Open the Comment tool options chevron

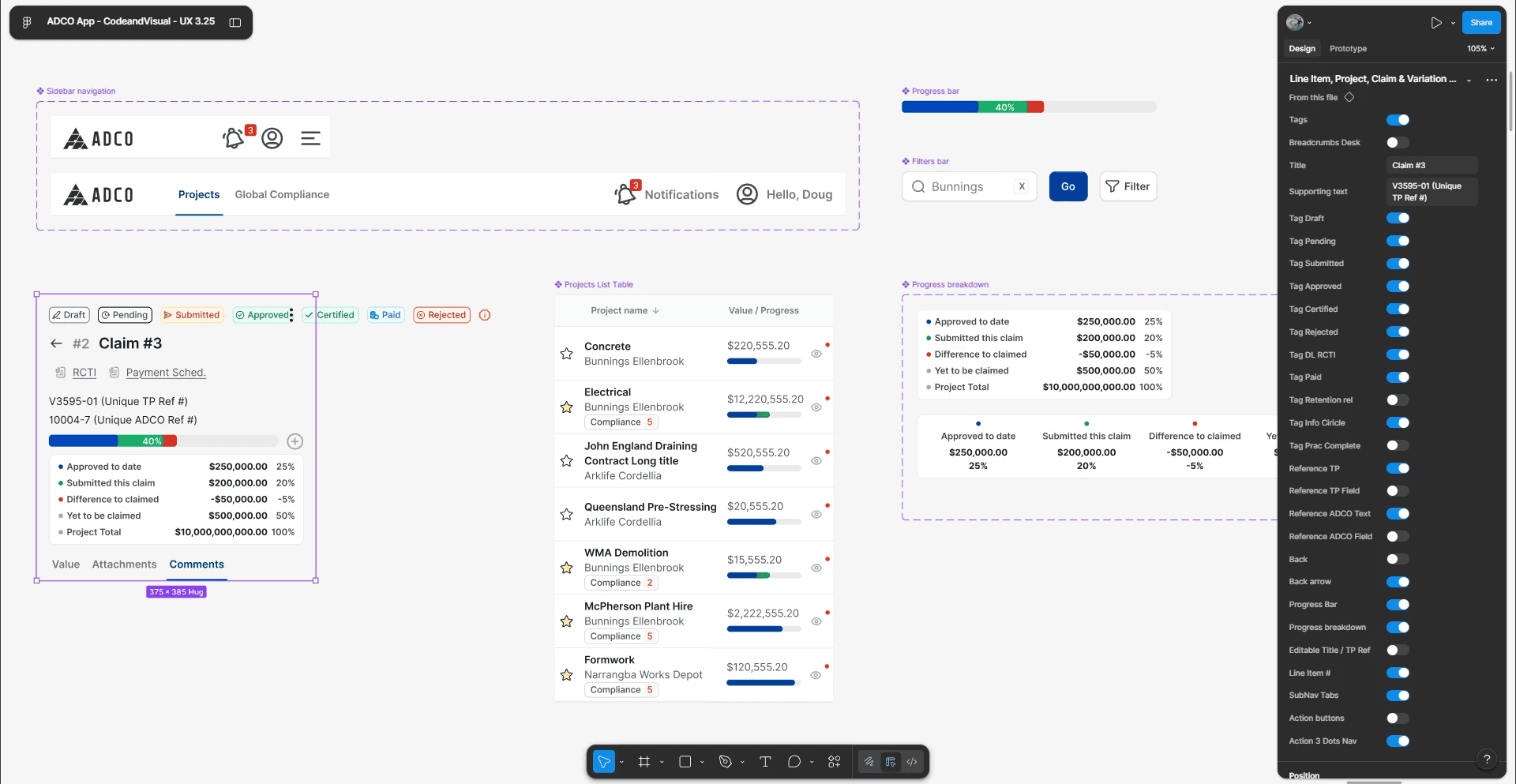811,762
